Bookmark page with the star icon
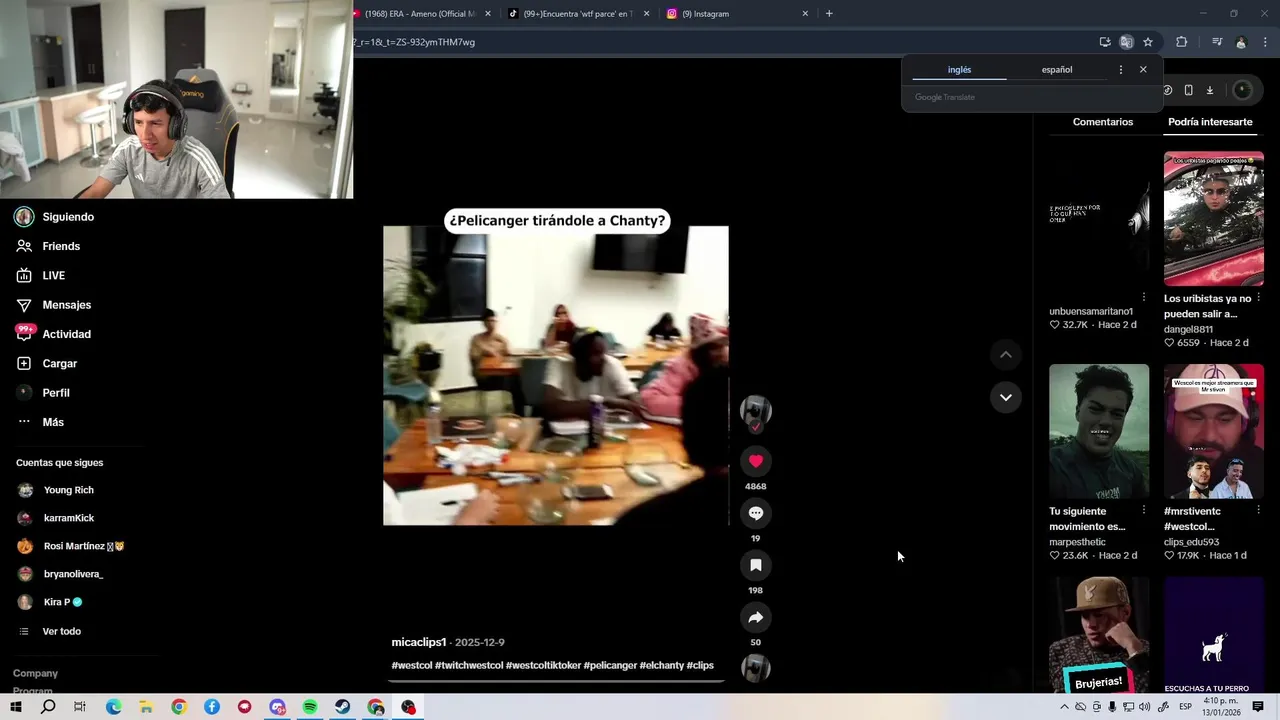This screenshot has width=1280, height=720. (x=1148, y=42)
